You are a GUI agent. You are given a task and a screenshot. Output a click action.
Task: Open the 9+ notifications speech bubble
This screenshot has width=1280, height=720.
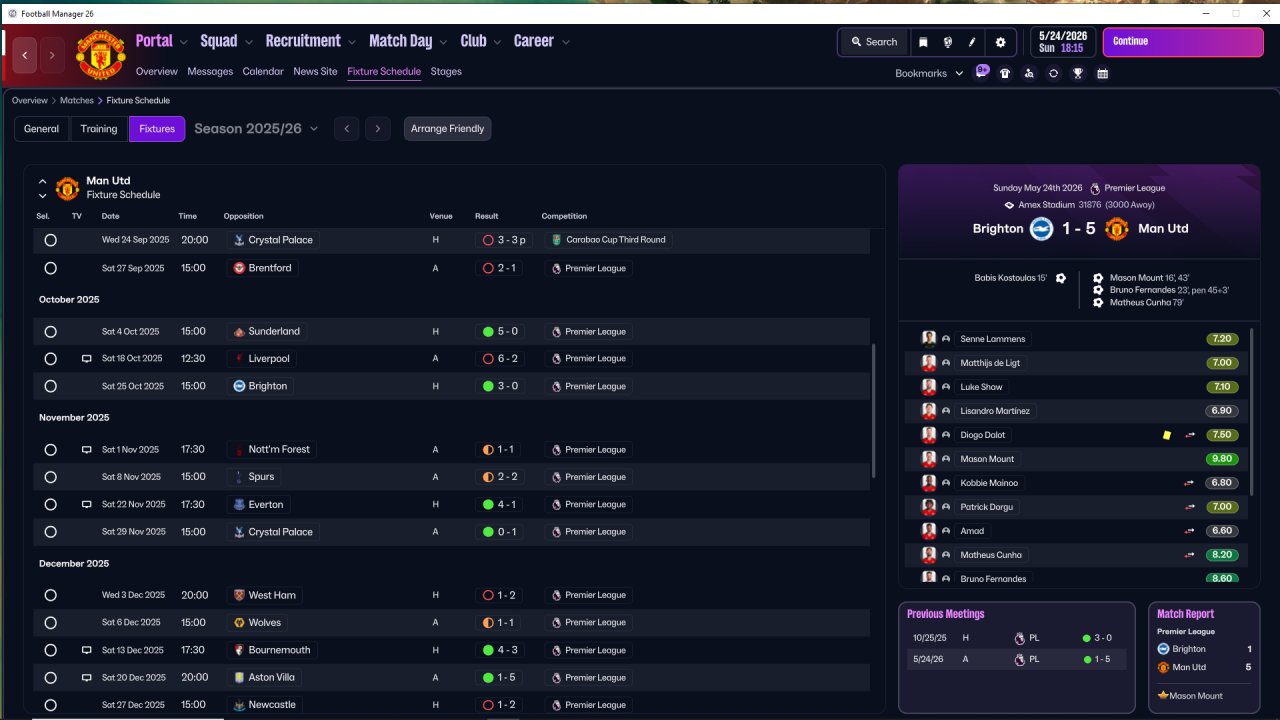[x=983, y=72]
